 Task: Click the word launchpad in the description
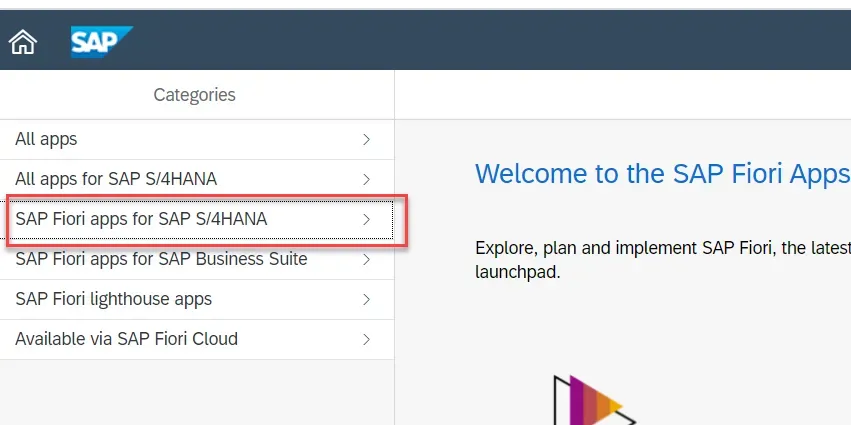(x=517, y=271)
